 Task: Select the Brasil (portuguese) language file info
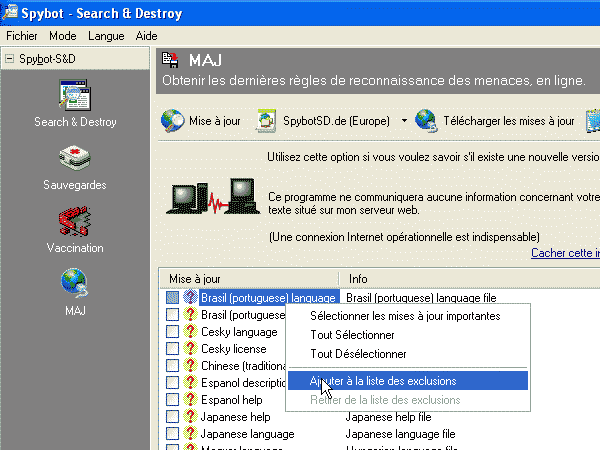[421, 297]
